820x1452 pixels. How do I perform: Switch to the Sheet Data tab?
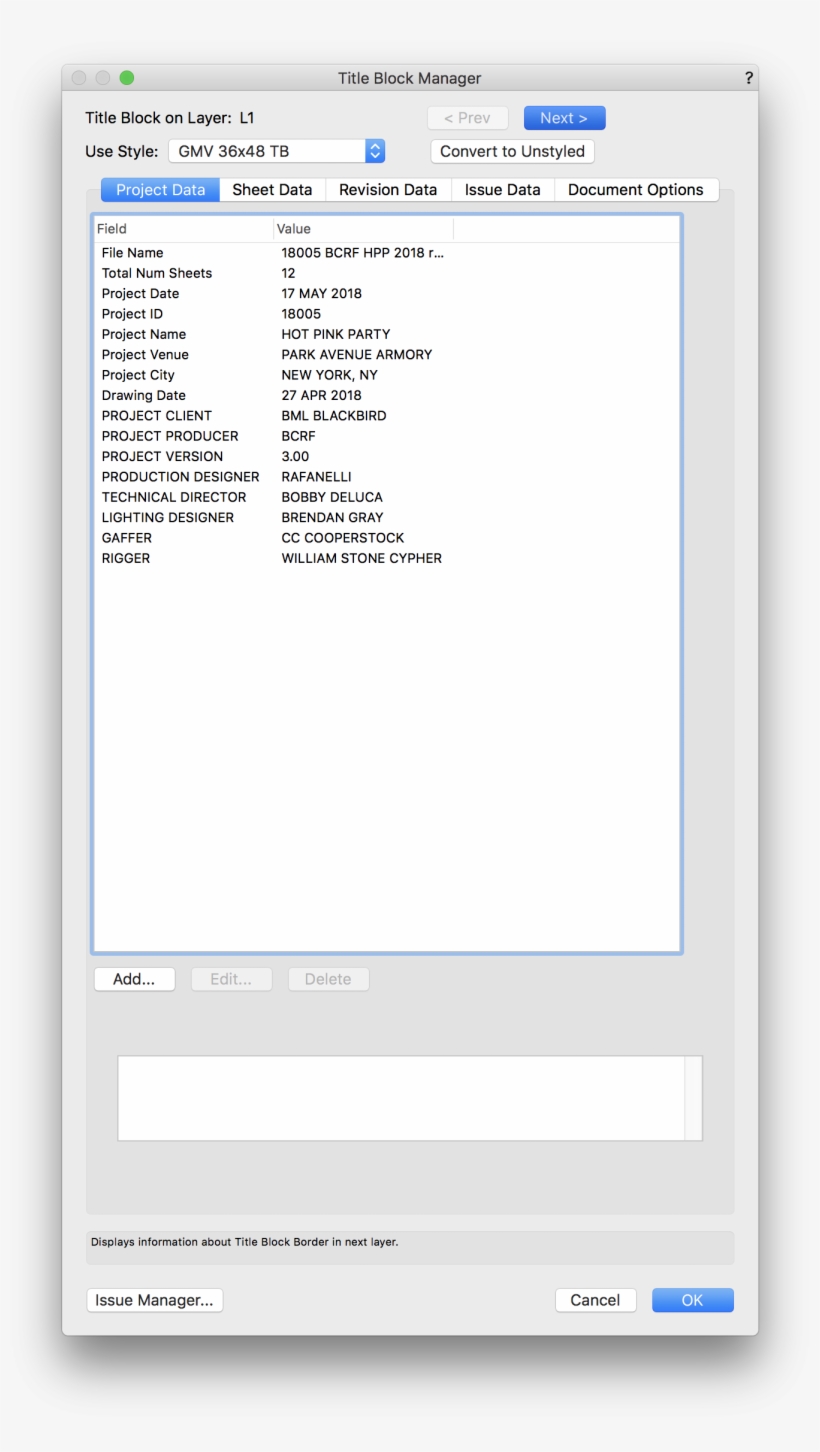coord(271,189)
